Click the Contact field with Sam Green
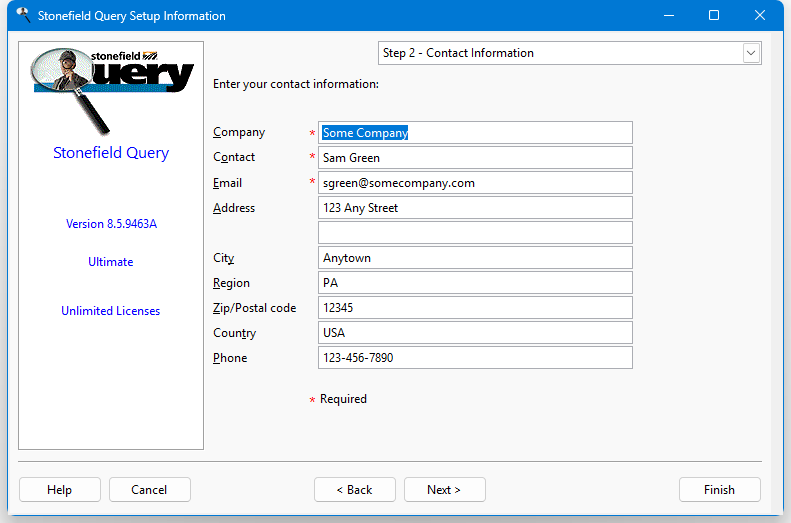 pos(475,158)
